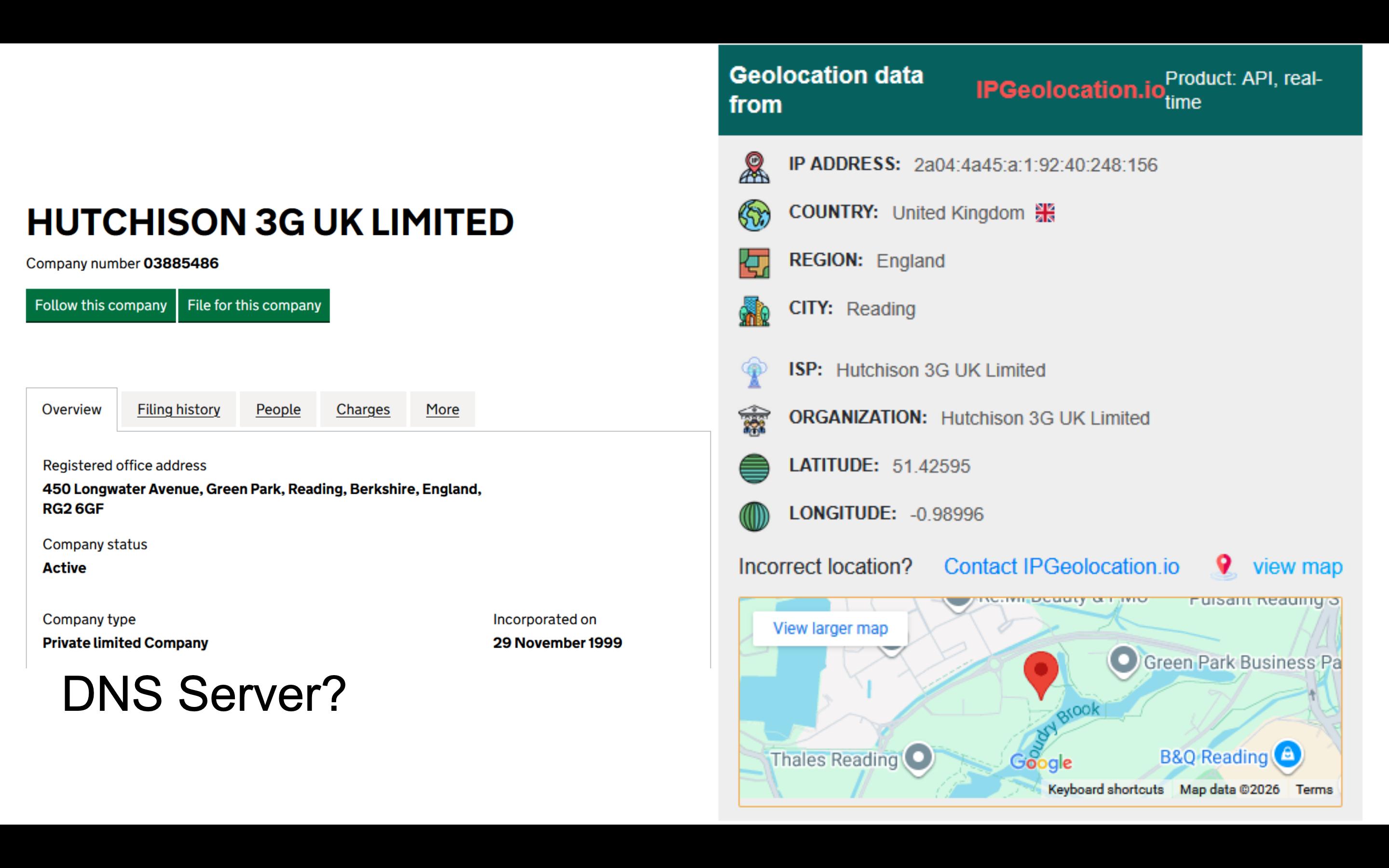This screenshot has height=868, width=1389.
Task: Click View larger map on the map
Action: click(830, 628)
